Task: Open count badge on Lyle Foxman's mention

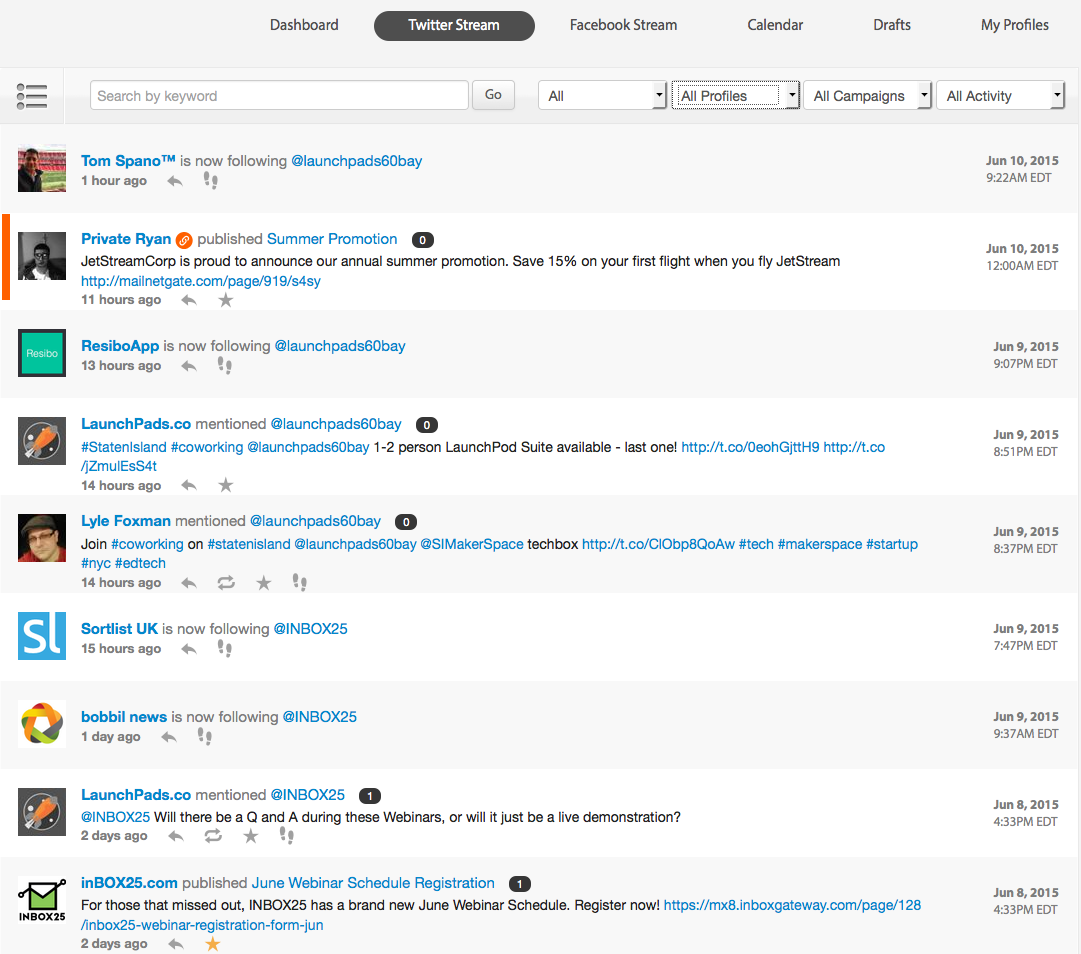Action: (406, 522)
